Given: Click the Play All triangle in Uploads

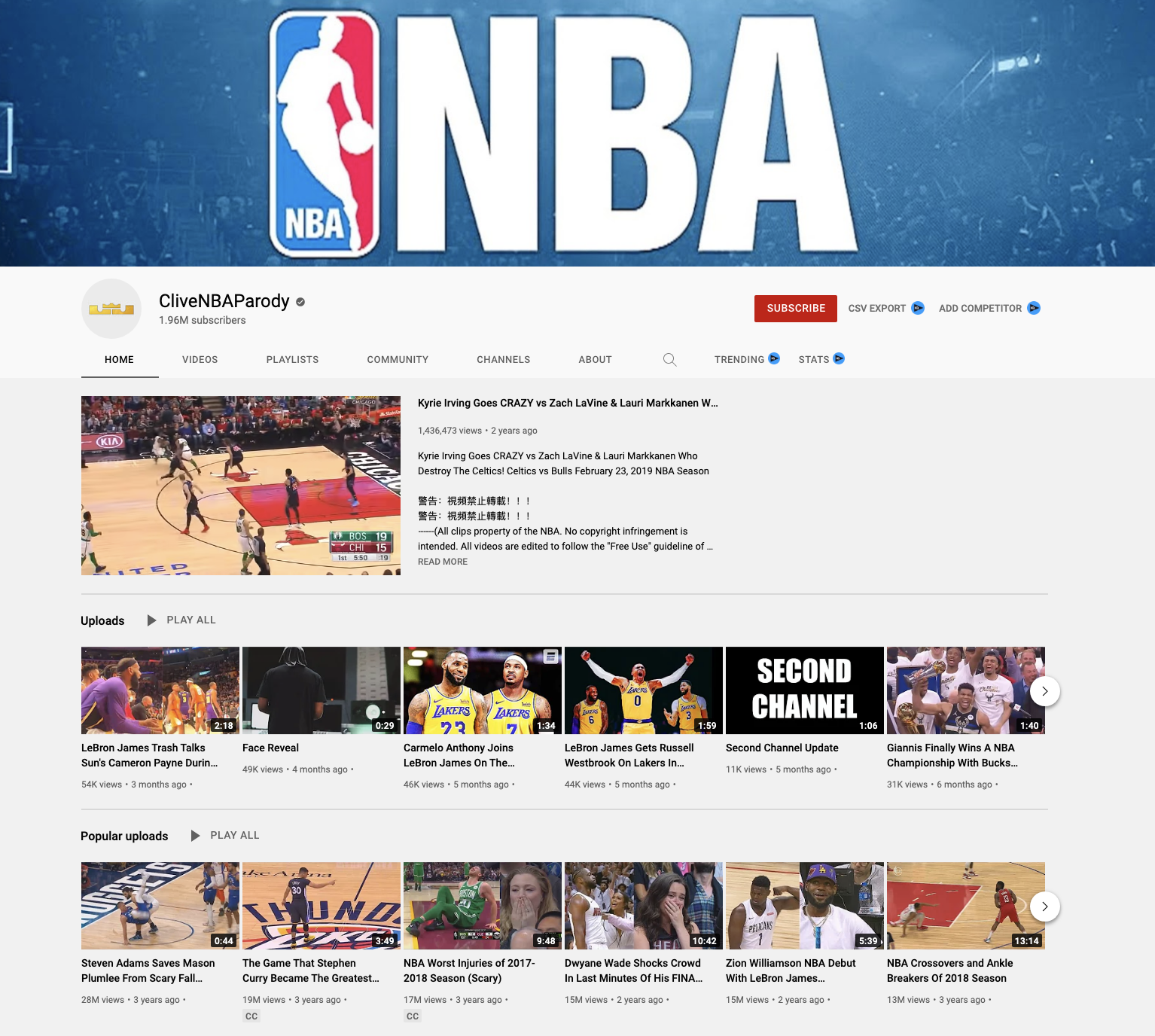Looking at the screenshot, I should coord(150,620).
